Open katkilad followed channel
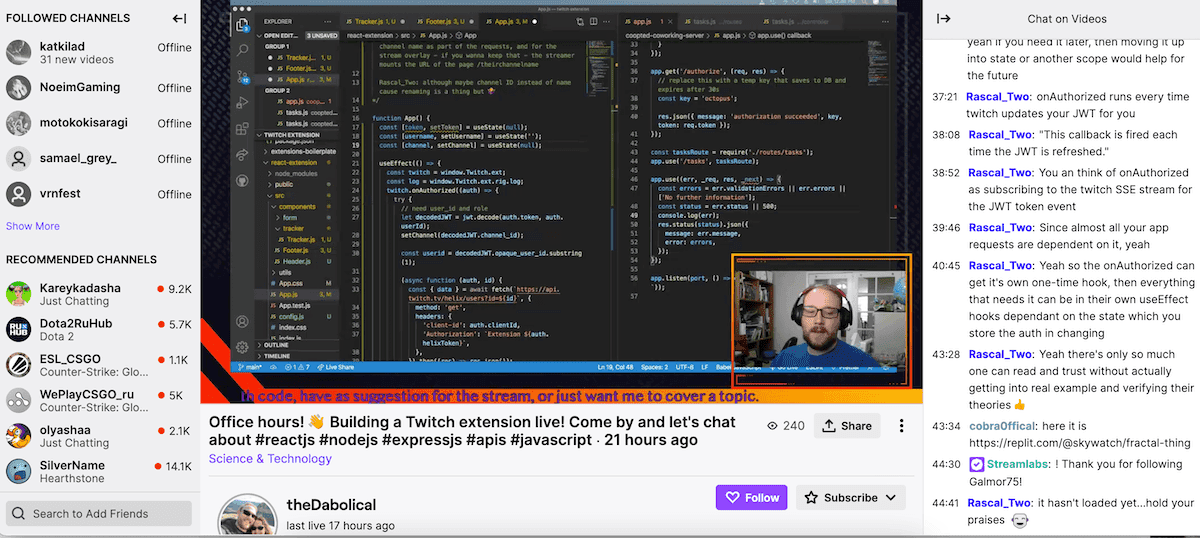Viewport: 1200px width, 538px height. [99, 53]
